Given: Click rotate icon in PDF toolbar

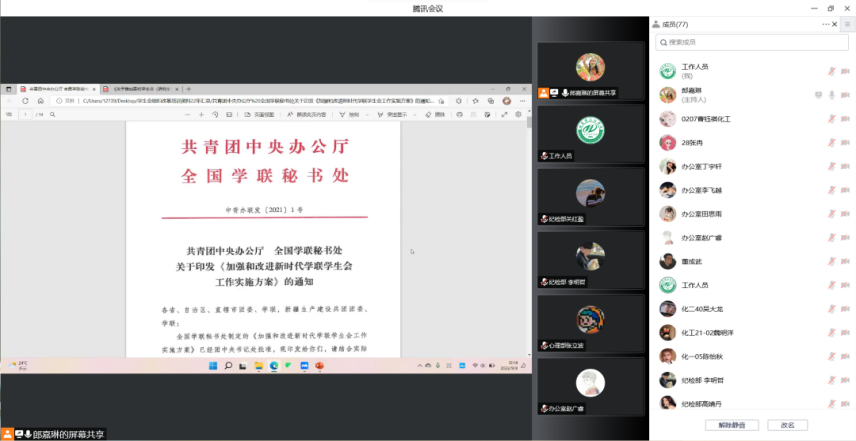Looking at the screenshot, I should click(x=215, y=115).
